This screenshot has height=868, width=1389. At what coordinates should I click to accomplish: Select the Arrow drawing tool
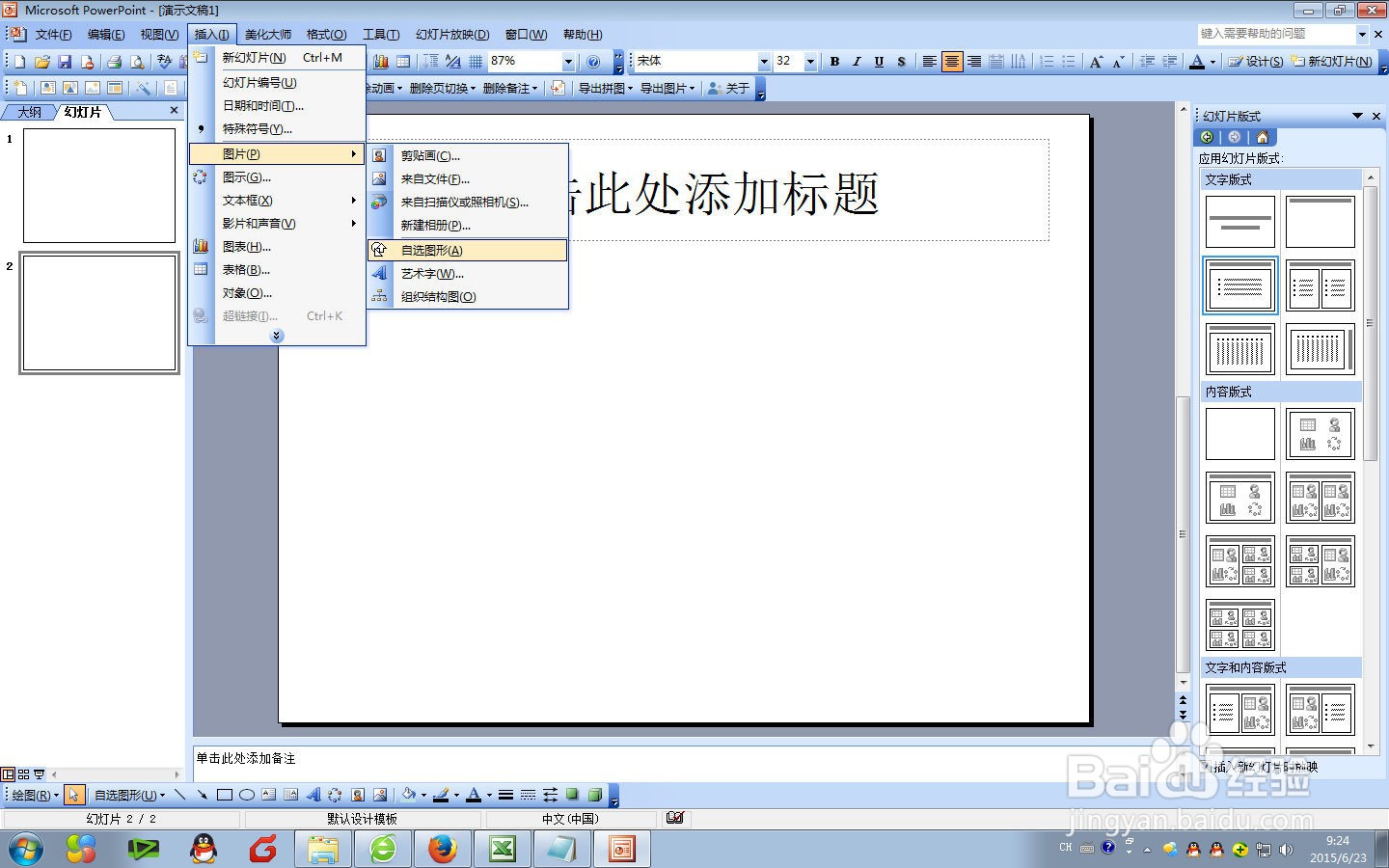pos(202,795)
